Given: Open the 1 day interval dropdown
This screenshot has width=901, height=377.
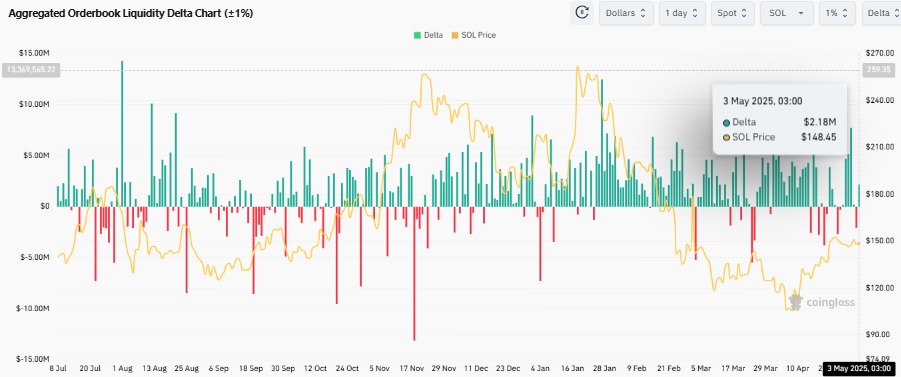Looking at the screenshot, I should 681,13.
